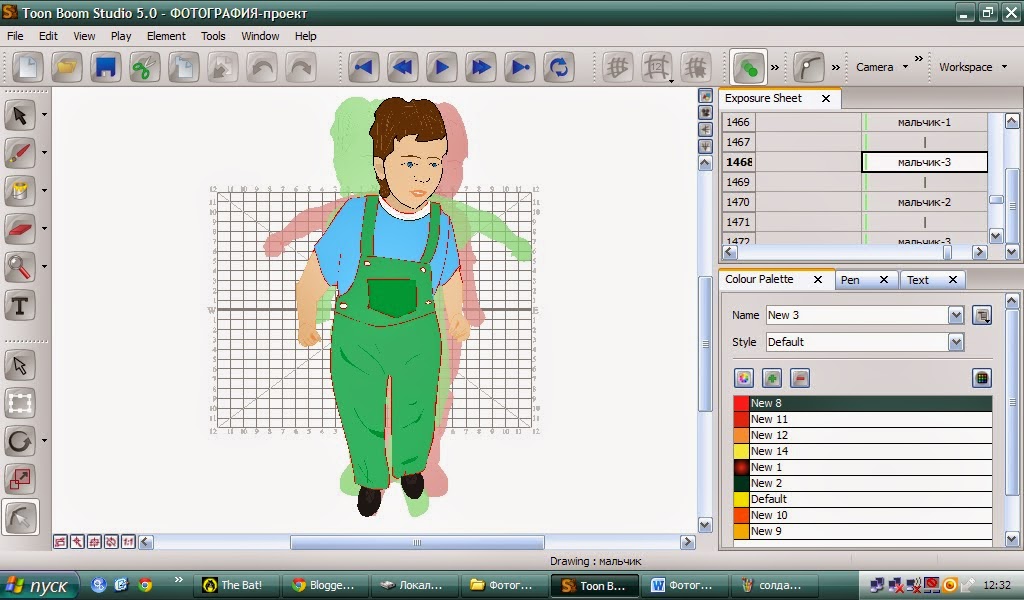This screenshot has height=600, width=1024.
Task: Open the colour wheel in the palette panel
Action: tap(744, 378)
